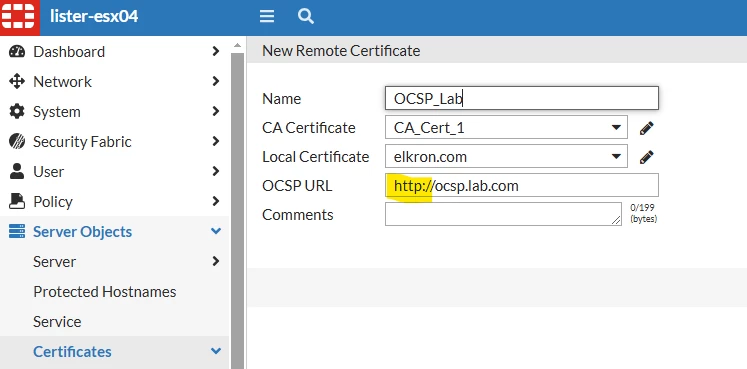
Task: Click the Local Certificate label
Action: 315,157
